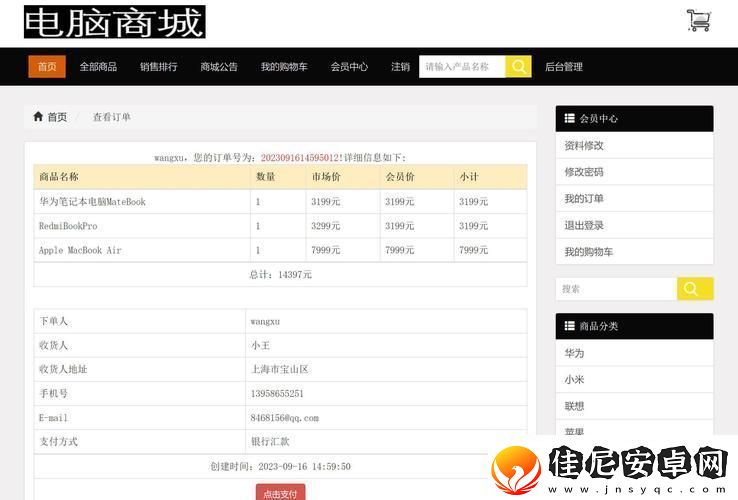Image resolution: width=738 pixels, height=500 pixels.
Task: Click the list icon beside 会员中心 header
Action: tap(570, 118)
